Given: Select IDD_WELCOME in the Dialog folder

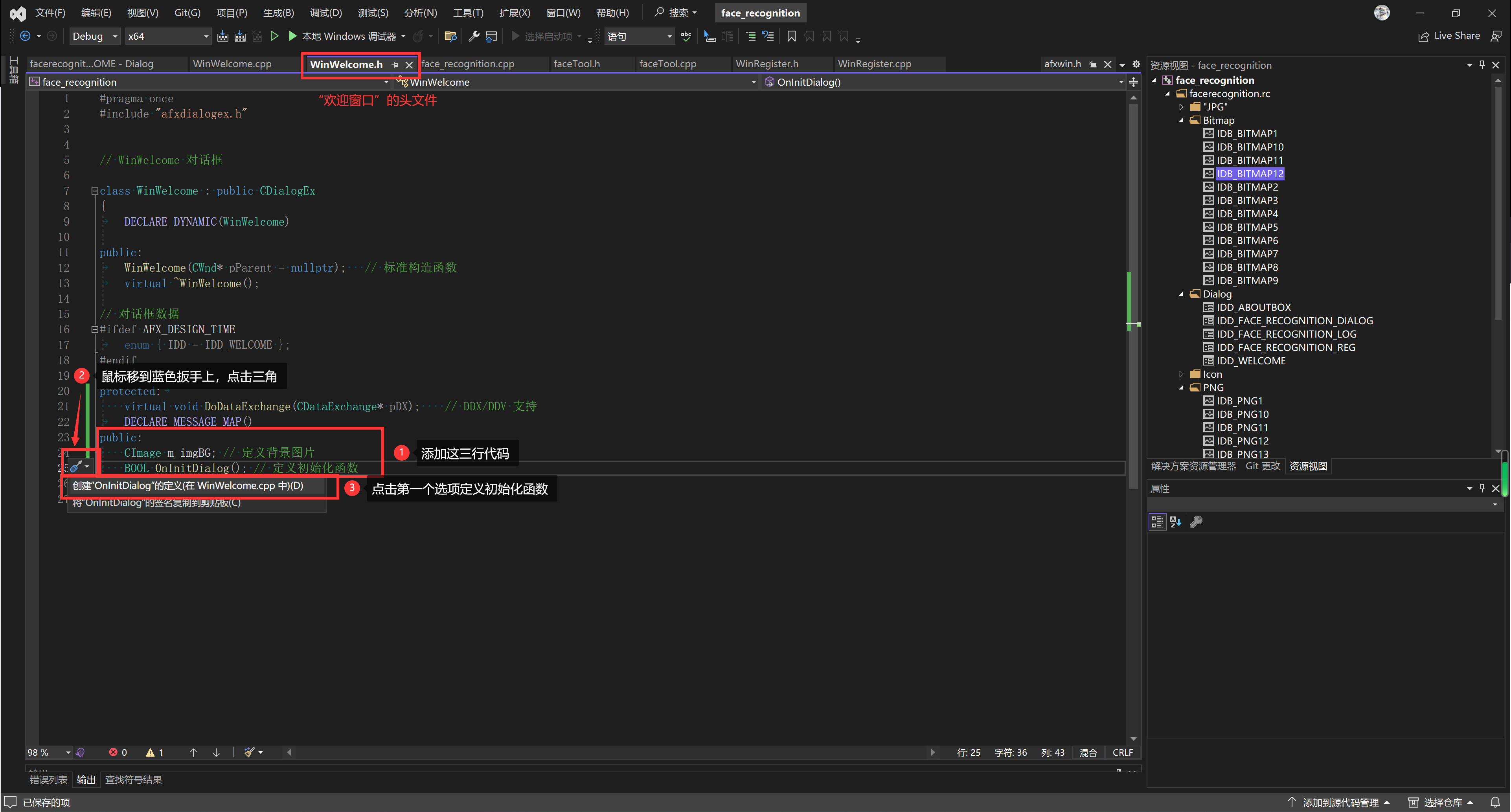Looking at the screenshot, I should [x=1250, y=361].
